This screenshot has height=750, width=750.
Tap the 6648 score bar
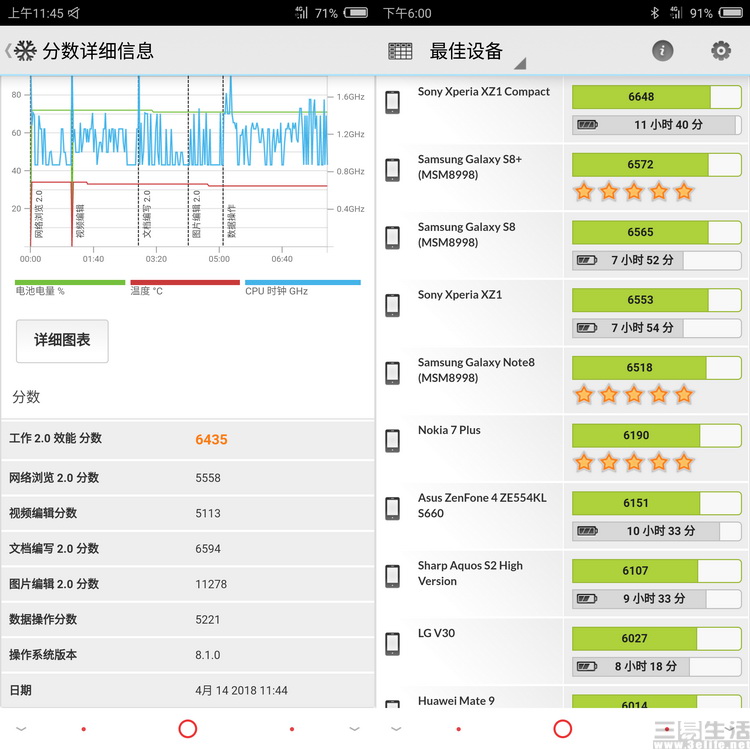(x=657, y=97)
